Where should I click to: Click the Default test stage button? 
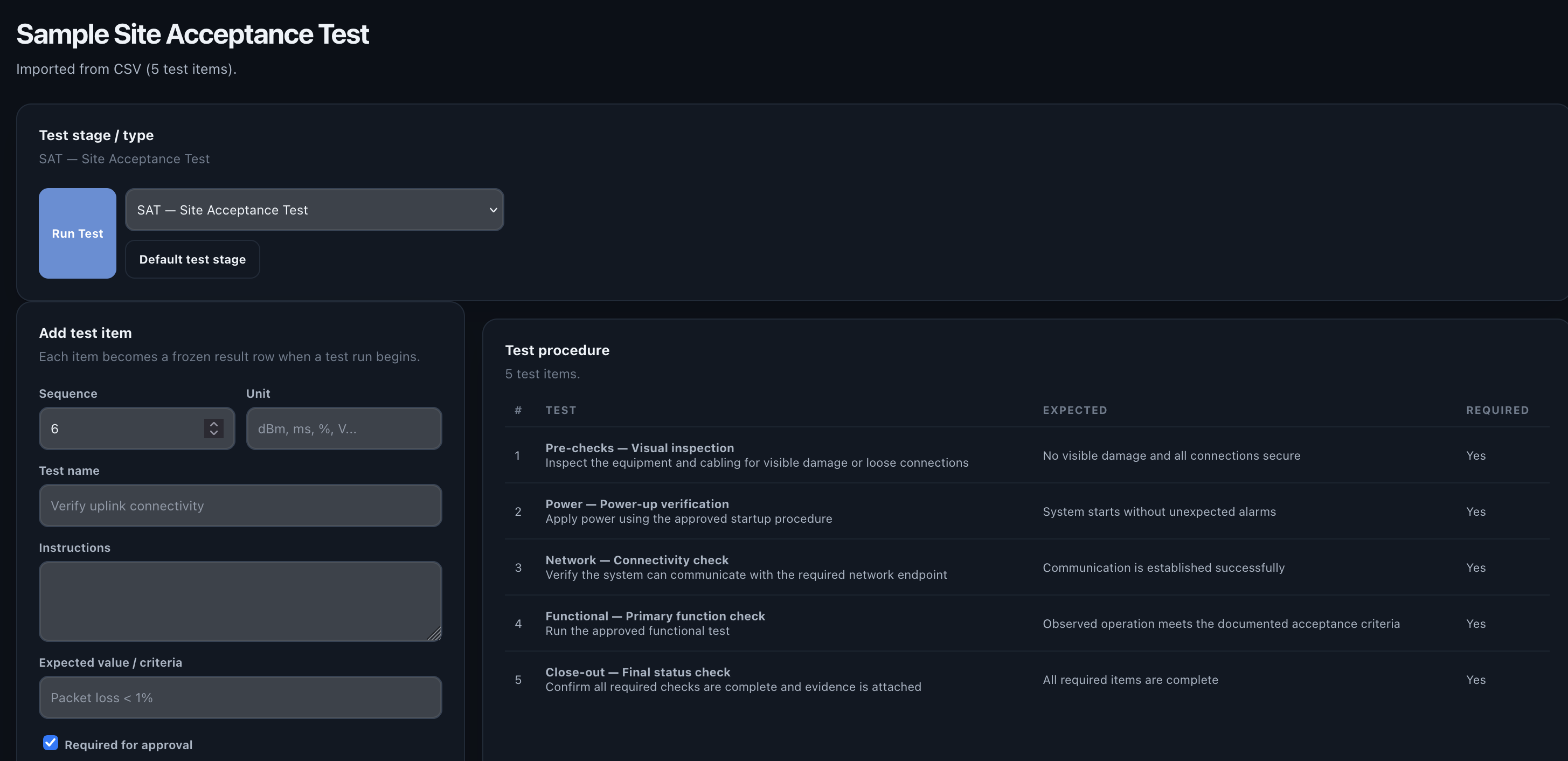[192, 259]
